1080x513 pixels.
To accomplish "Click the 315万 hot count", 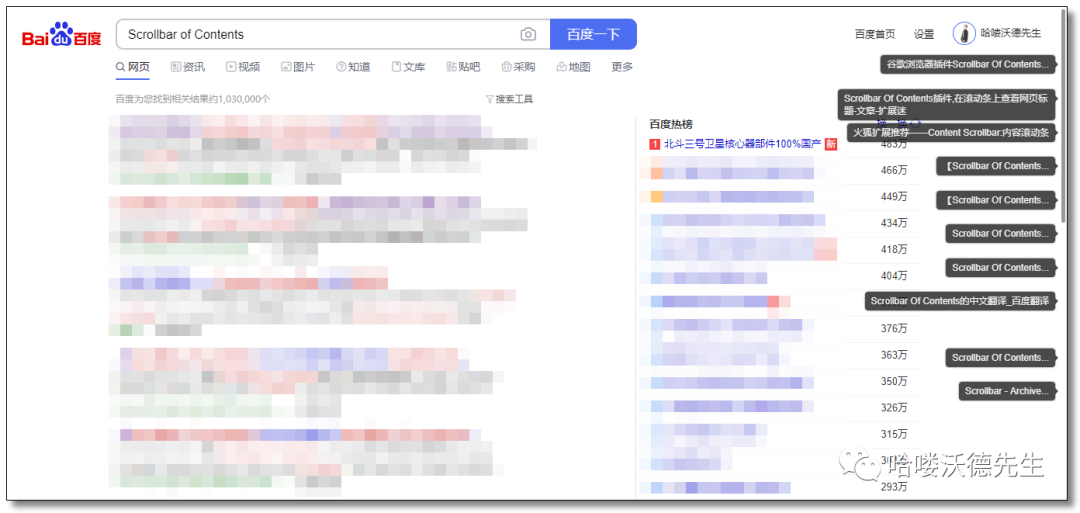I will (894, 434).
